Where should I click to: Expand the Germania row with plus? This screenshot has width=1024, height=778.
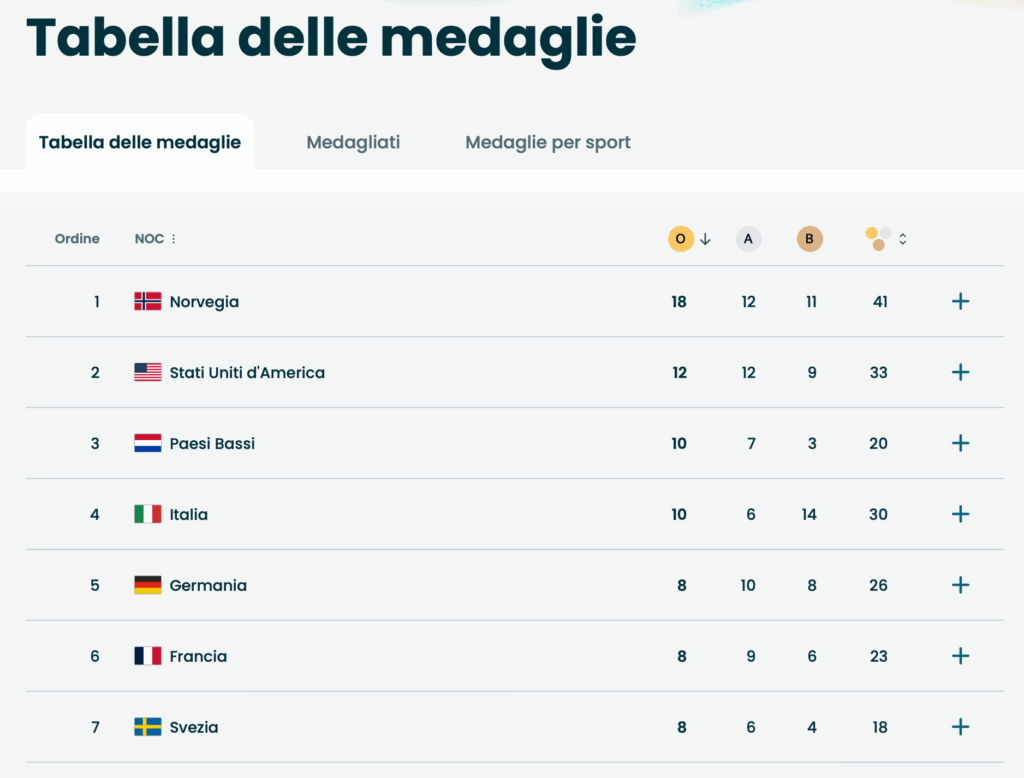pos(960,585)
